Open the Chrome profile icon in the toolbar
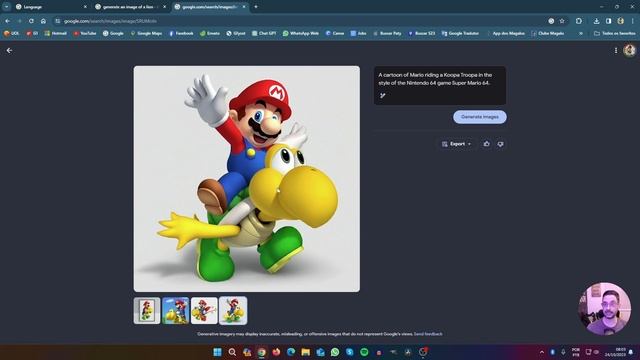The height and width of the screenshot is (360, 640). pyautogui.click(x=620, y=21)
